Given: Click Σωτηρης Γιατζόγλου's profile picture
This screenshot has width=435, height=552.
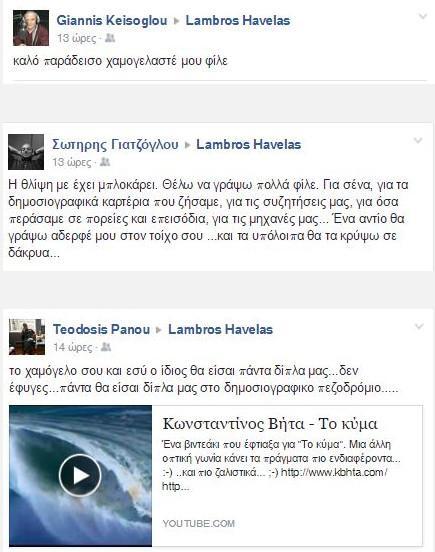Looking at the screenshot, I should click(x=26, y=152).
